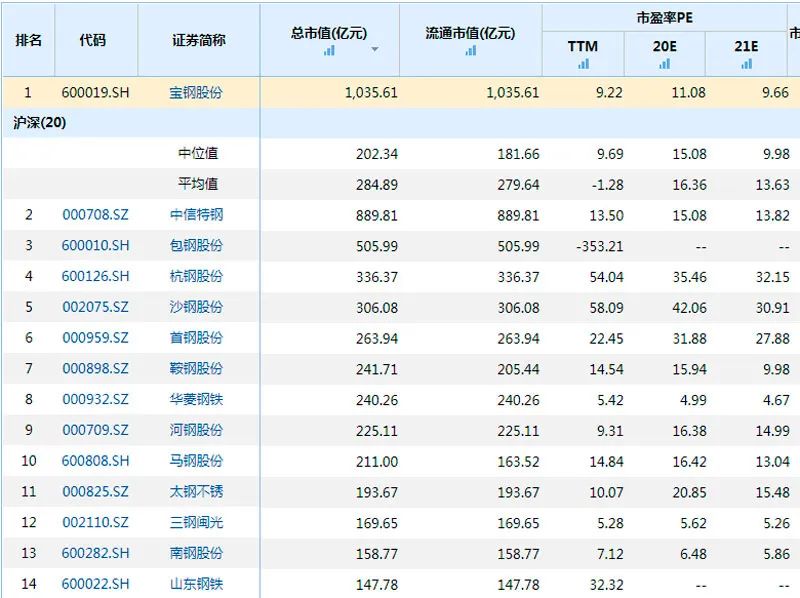This screenshot has height=598, width=800.
Task: Select total market cap 889.81 of 中信特钢
Action: click(377, 215)
